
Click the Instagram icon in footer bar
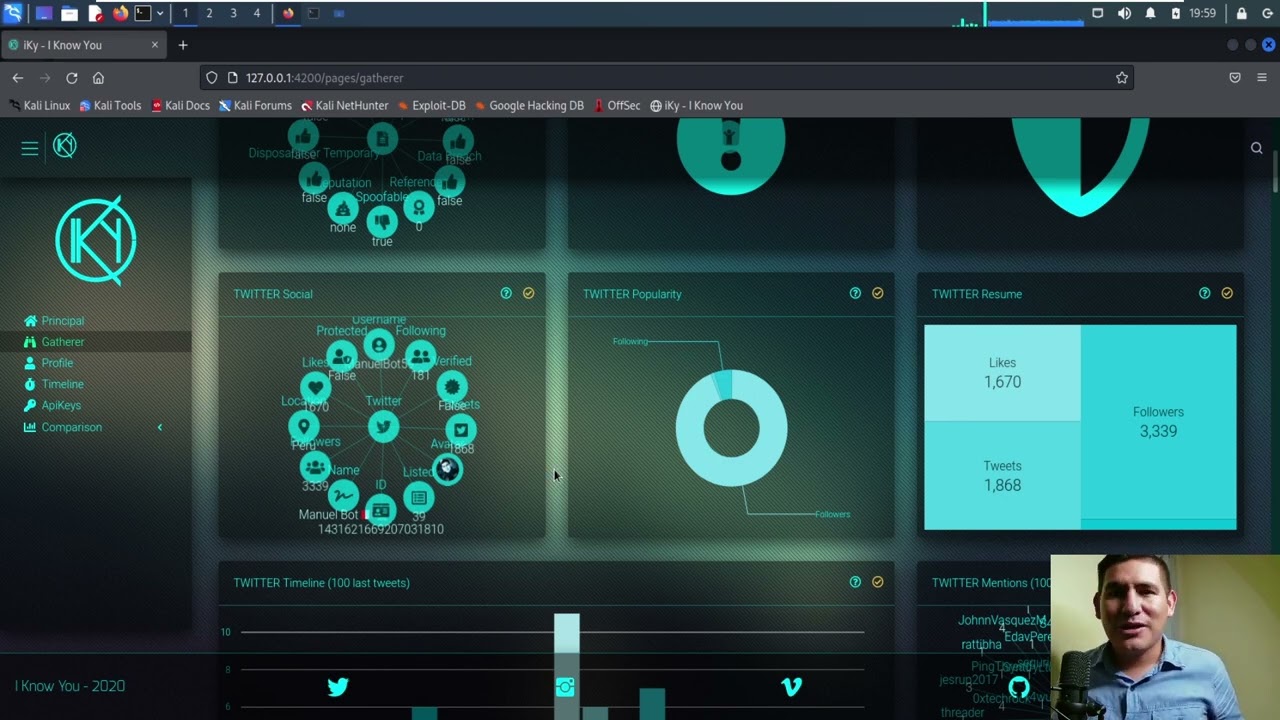point(565,686)
